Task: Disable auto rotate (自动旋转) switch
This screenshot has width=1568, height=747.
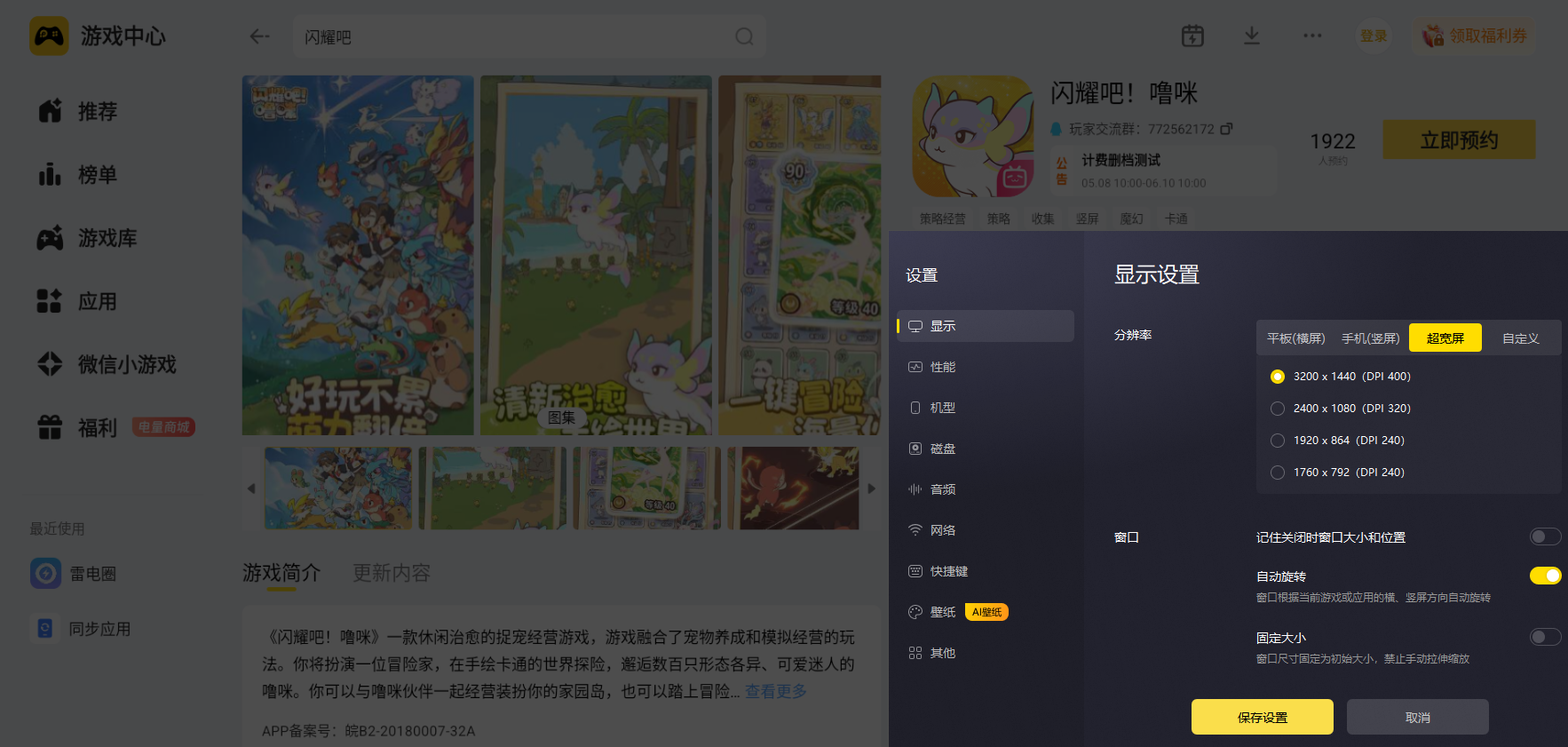Action: [x=1545, y=576]
